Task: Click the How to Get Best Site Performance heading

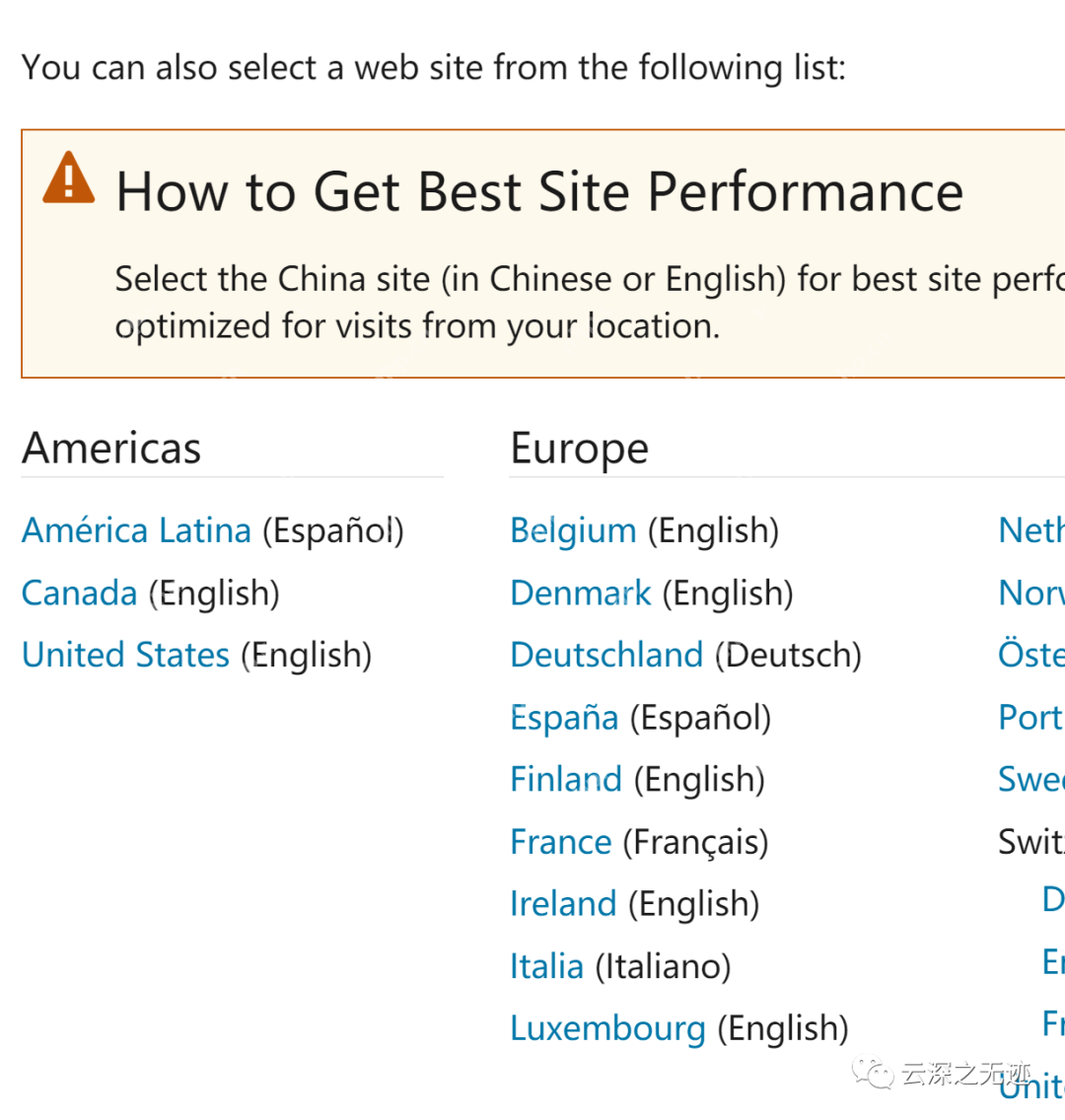Action: 539,191
